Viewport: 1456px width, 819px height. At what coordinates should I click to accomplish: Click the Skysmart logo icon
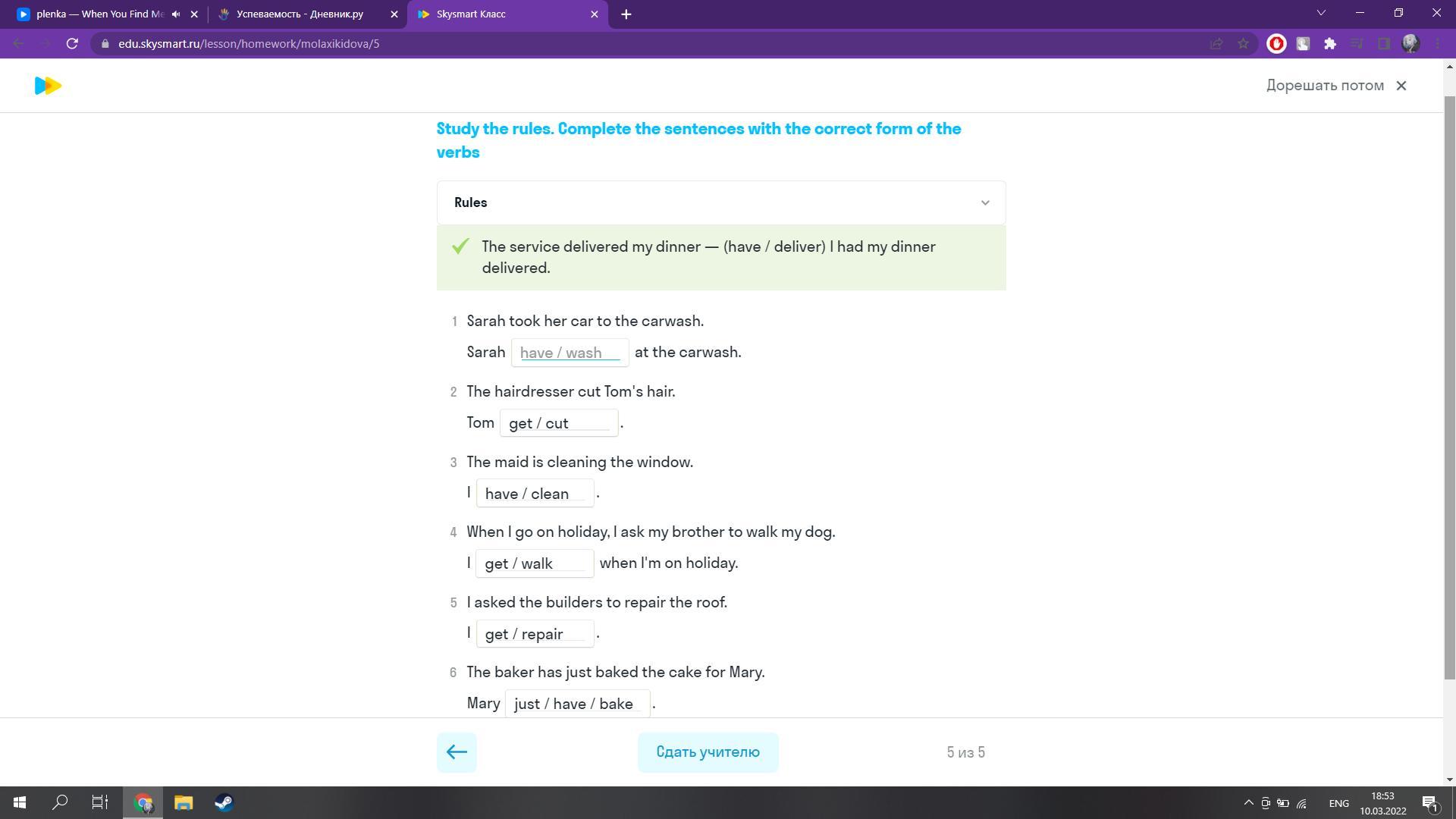(48, 86)
